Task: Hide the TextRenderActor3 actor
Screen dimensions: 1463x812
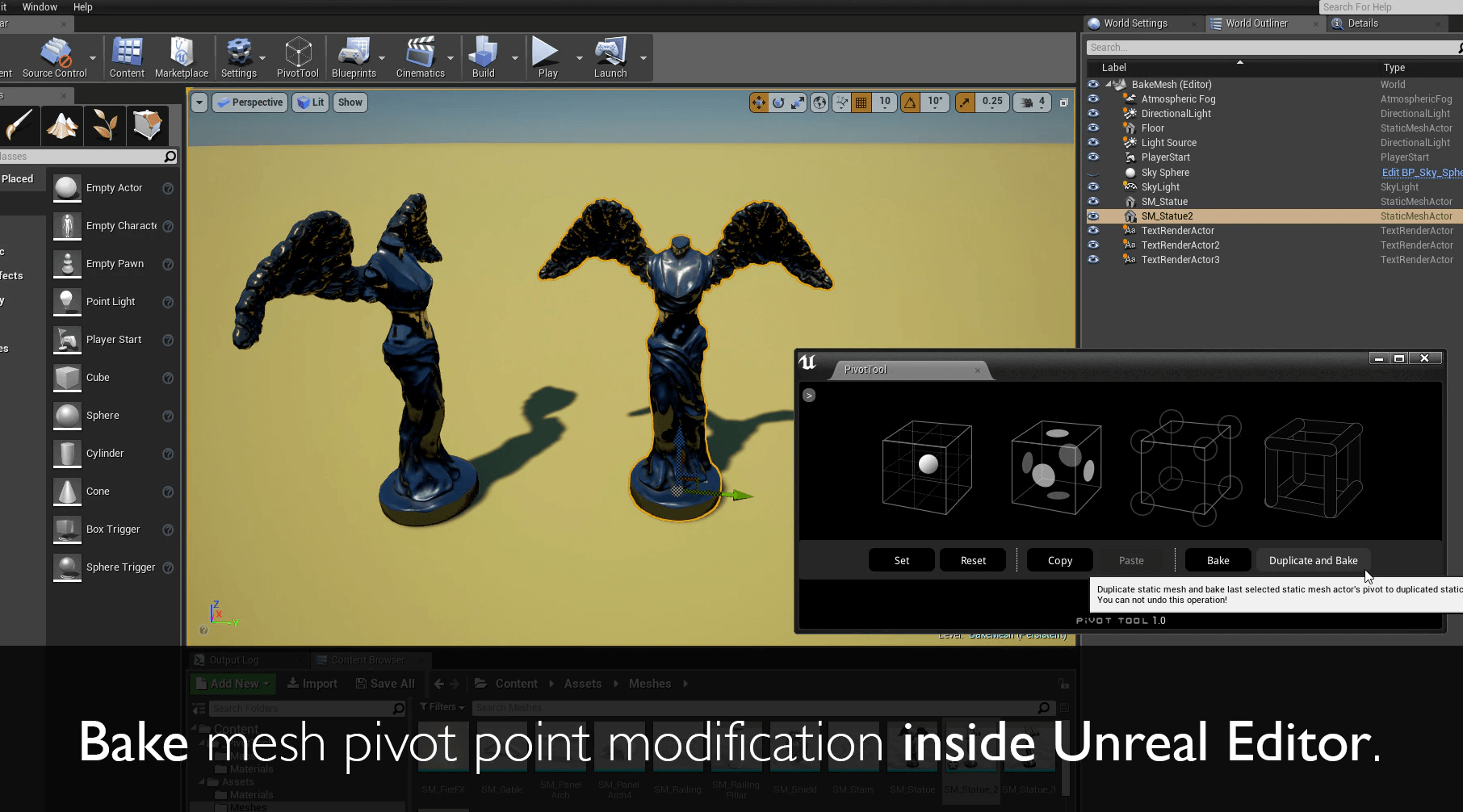Action: click(x=1093, y=259)
